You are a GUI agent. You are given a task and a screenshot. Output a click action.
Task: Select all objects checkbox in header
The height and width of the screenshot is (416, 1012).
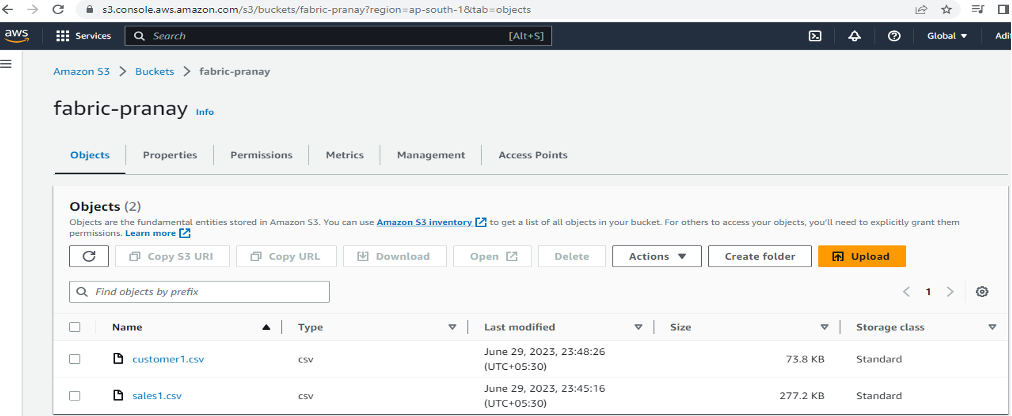pyautogui.click(x=75, y=327)
